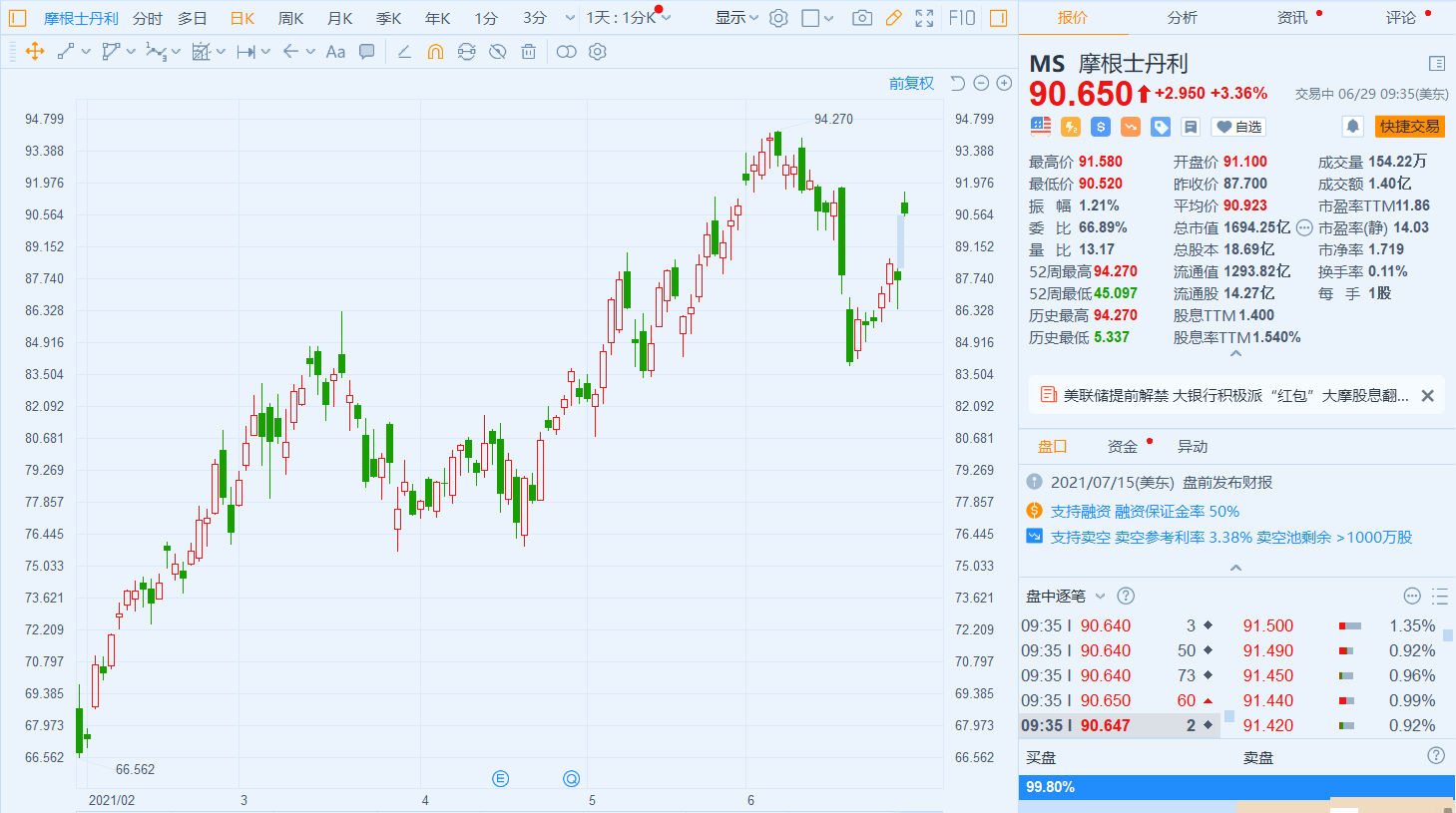The height and width of the screenshot is (813, 1456).
Task: Select the eraser tool in drawing toolbar
Action: pyautogui.click(x=404, y=52)
